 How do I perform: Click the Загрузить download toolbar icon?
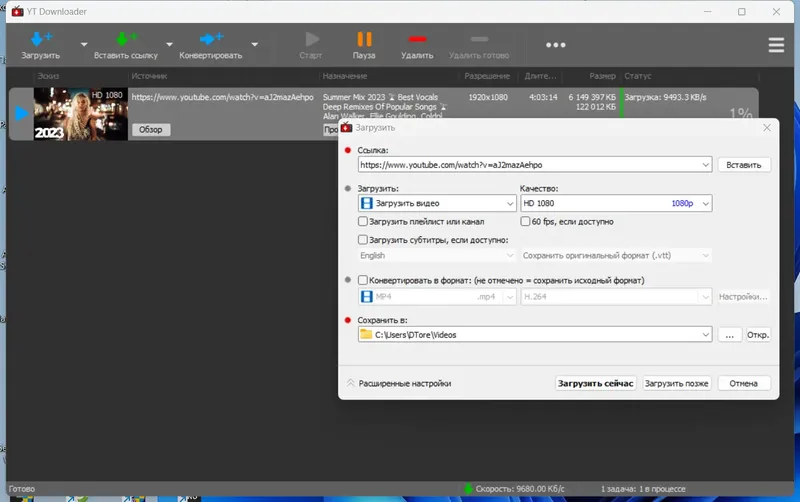click(41, 40)
